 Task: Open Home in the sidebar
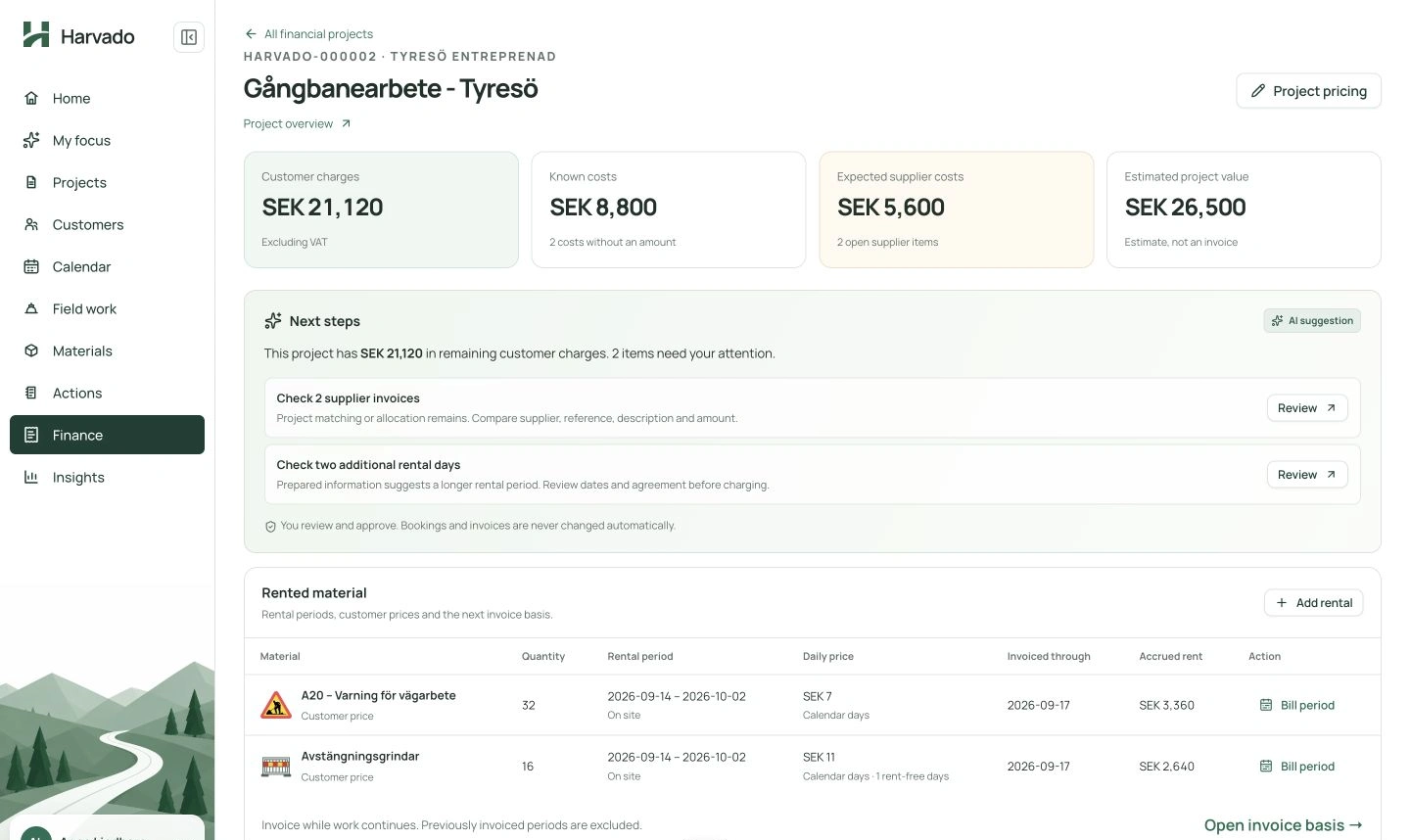(107, 98)
